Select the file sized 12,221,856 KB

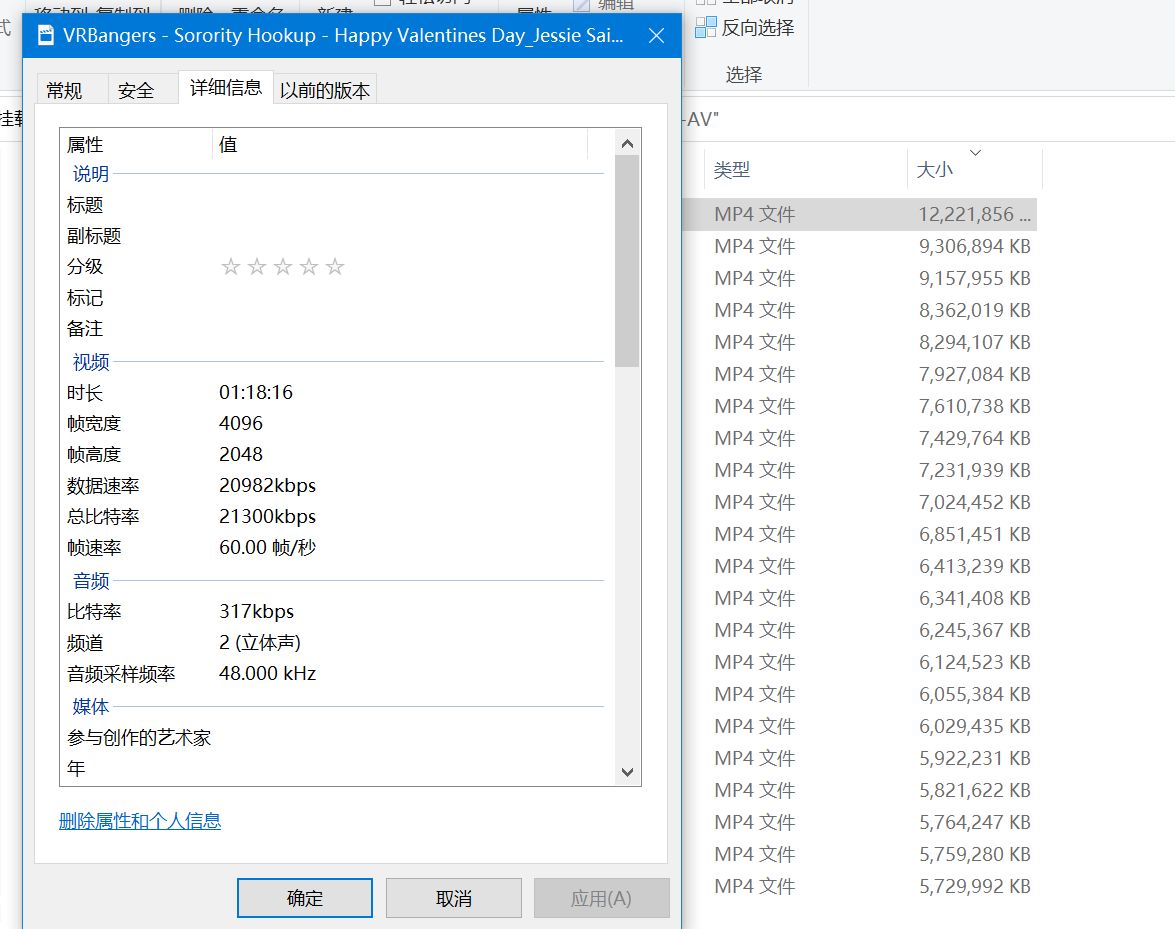click(860, 214)
